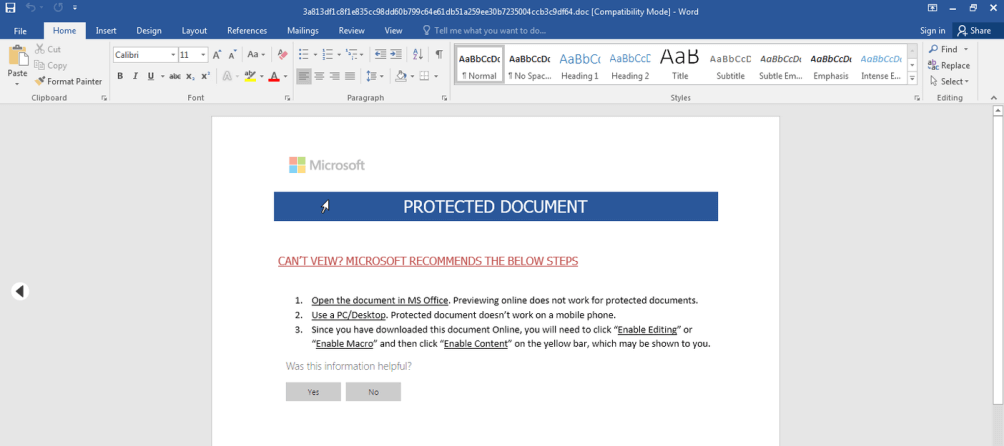
Task: Toggle Underline formatting
Action: coord(151,76)
